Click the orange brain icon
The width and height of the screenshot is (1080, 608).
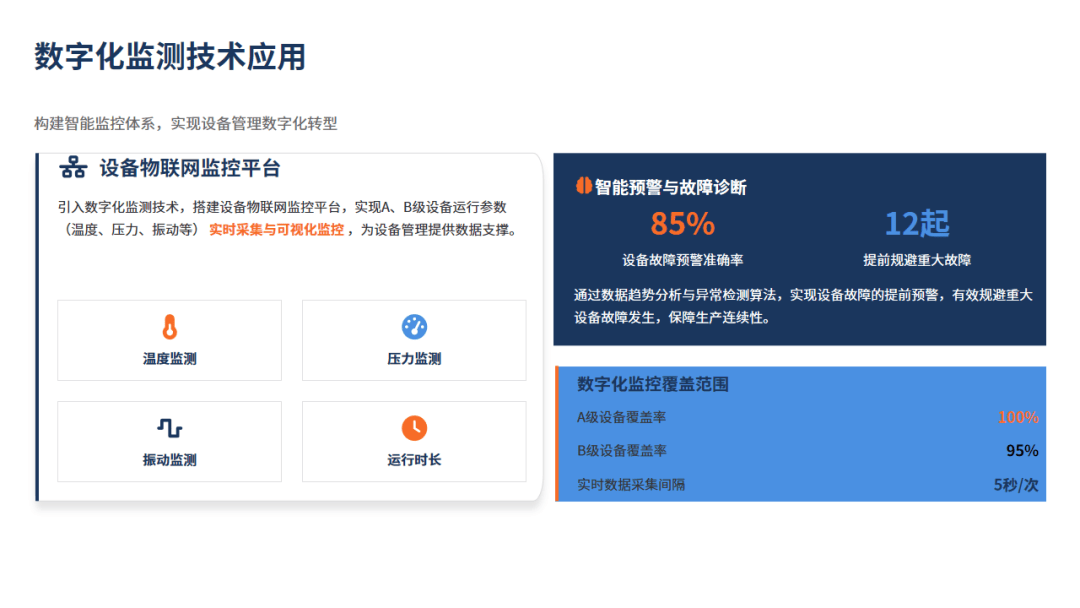583,186
